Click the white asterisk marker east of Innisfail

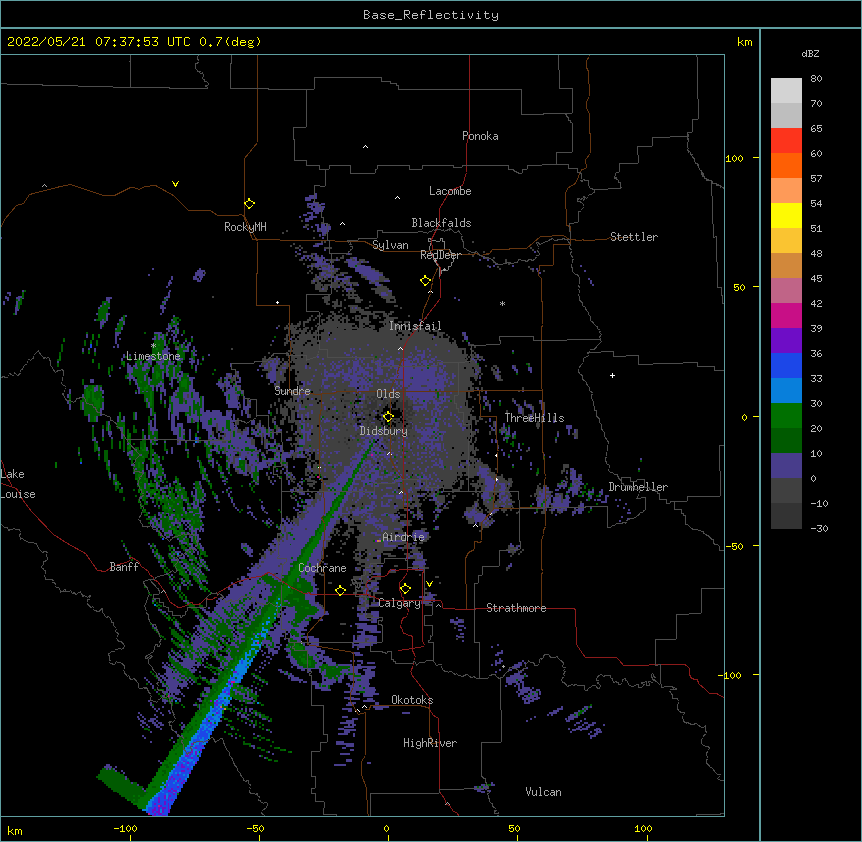[x=502, y=303]
